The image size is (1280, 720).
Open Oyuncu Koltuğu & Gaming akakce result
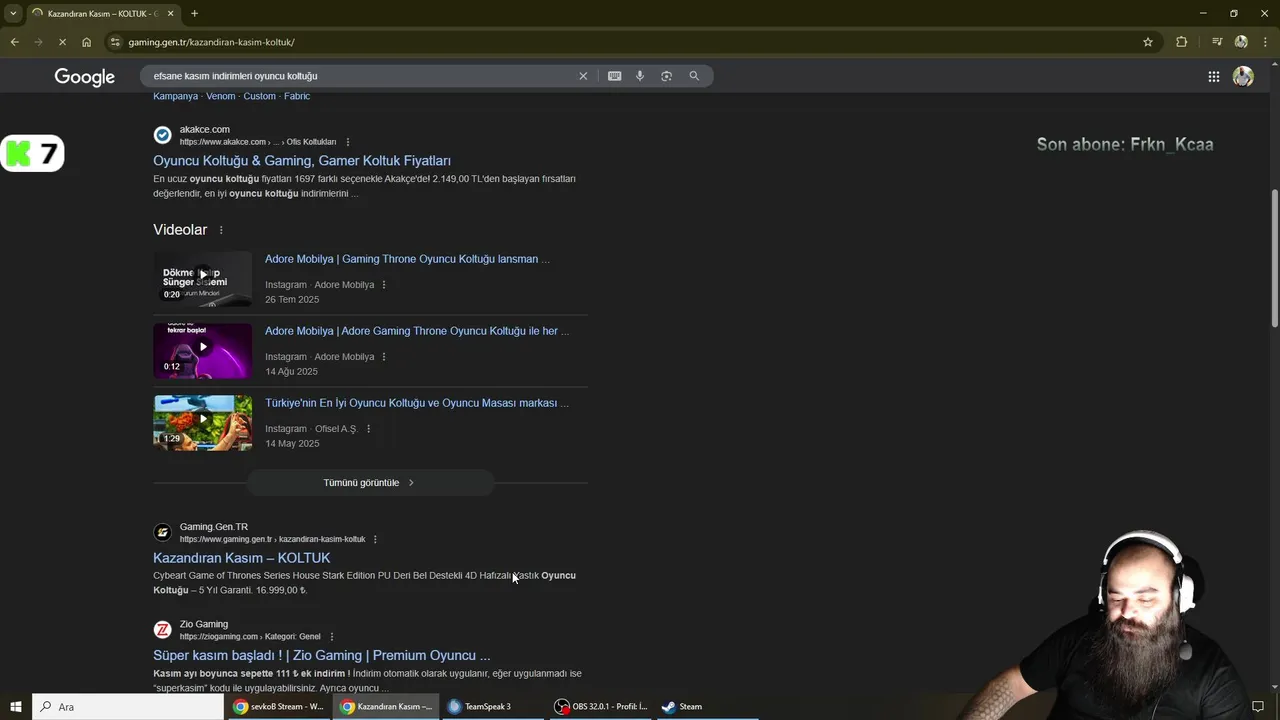pyautogui.click(x=302, y=160)
